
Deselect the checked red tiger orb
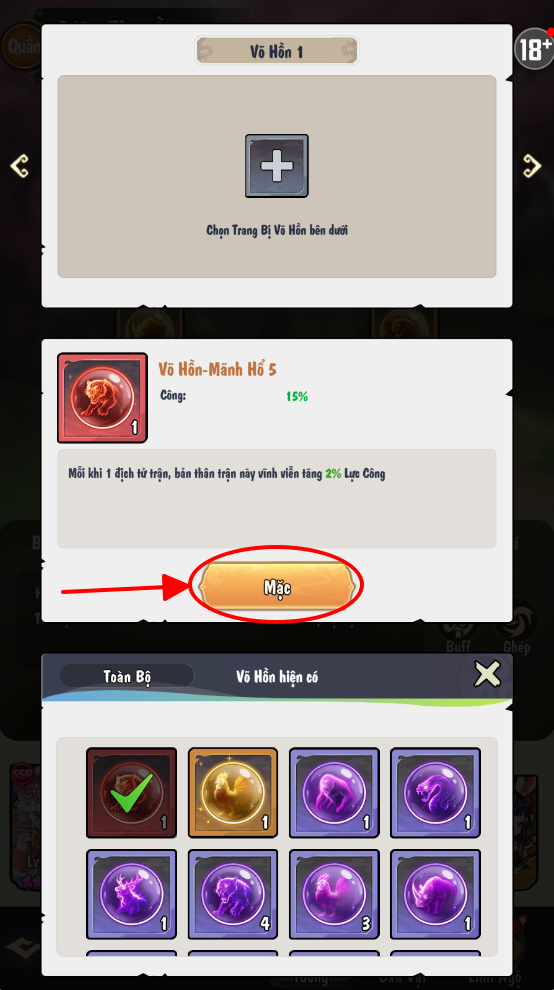click(131, 792)
